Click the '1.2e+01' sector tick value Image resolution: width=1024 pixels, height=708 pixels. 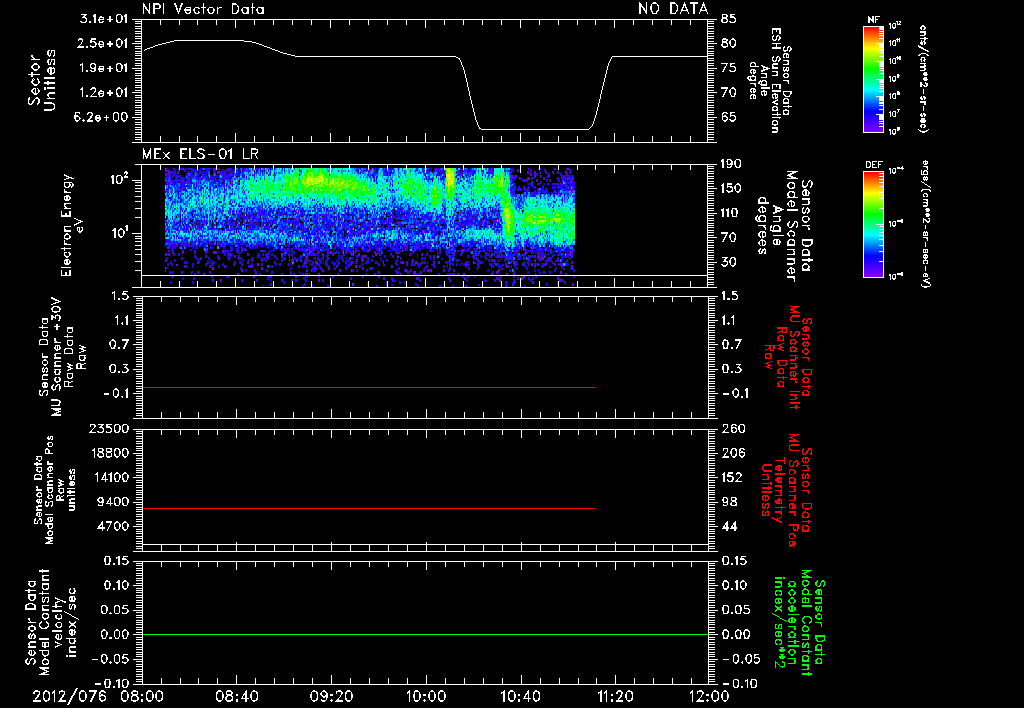[x=104, y=92]
